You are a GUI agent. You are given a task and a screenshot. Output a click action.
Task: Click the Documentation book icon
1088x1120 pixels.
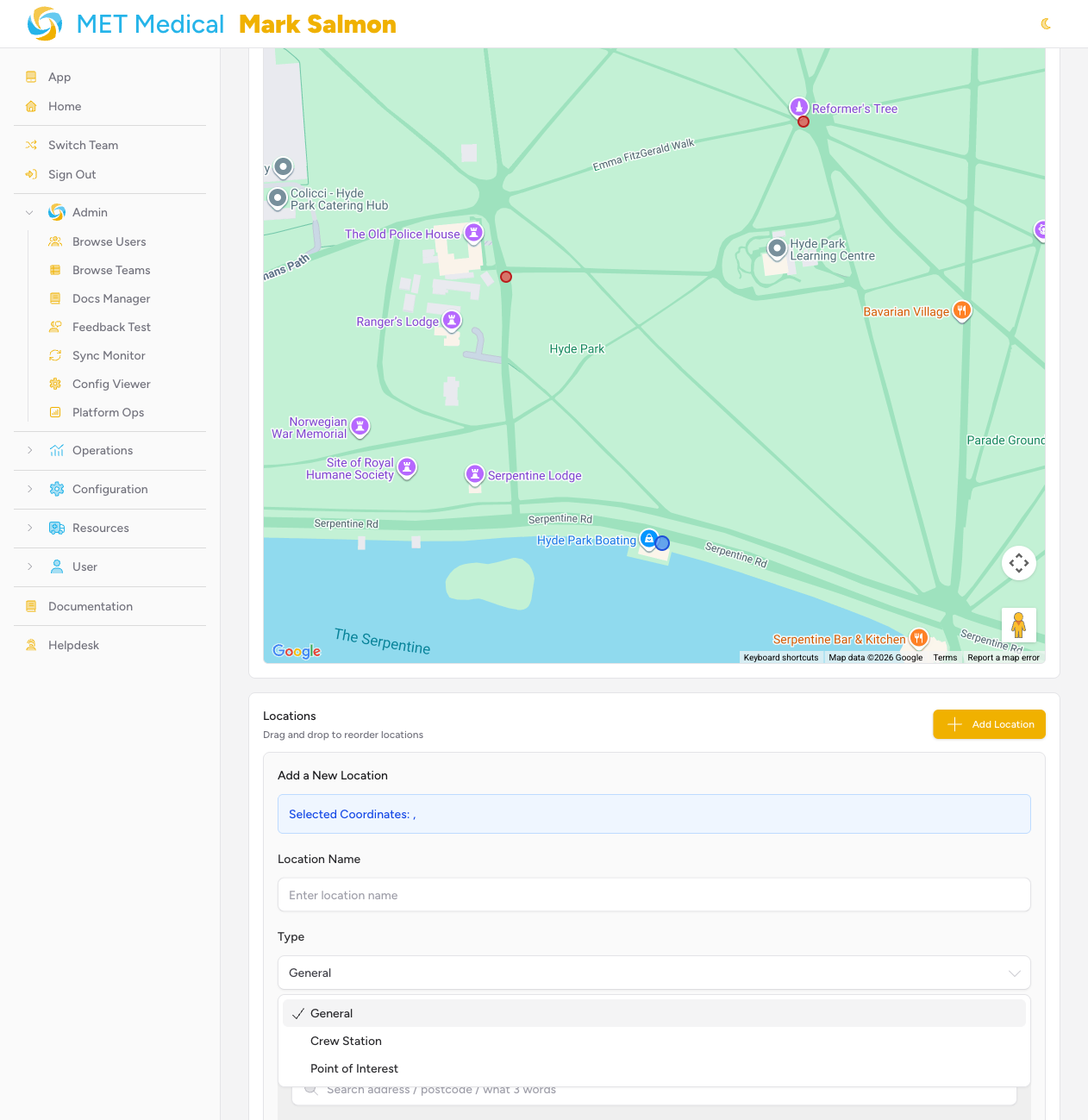click(31, 606)
